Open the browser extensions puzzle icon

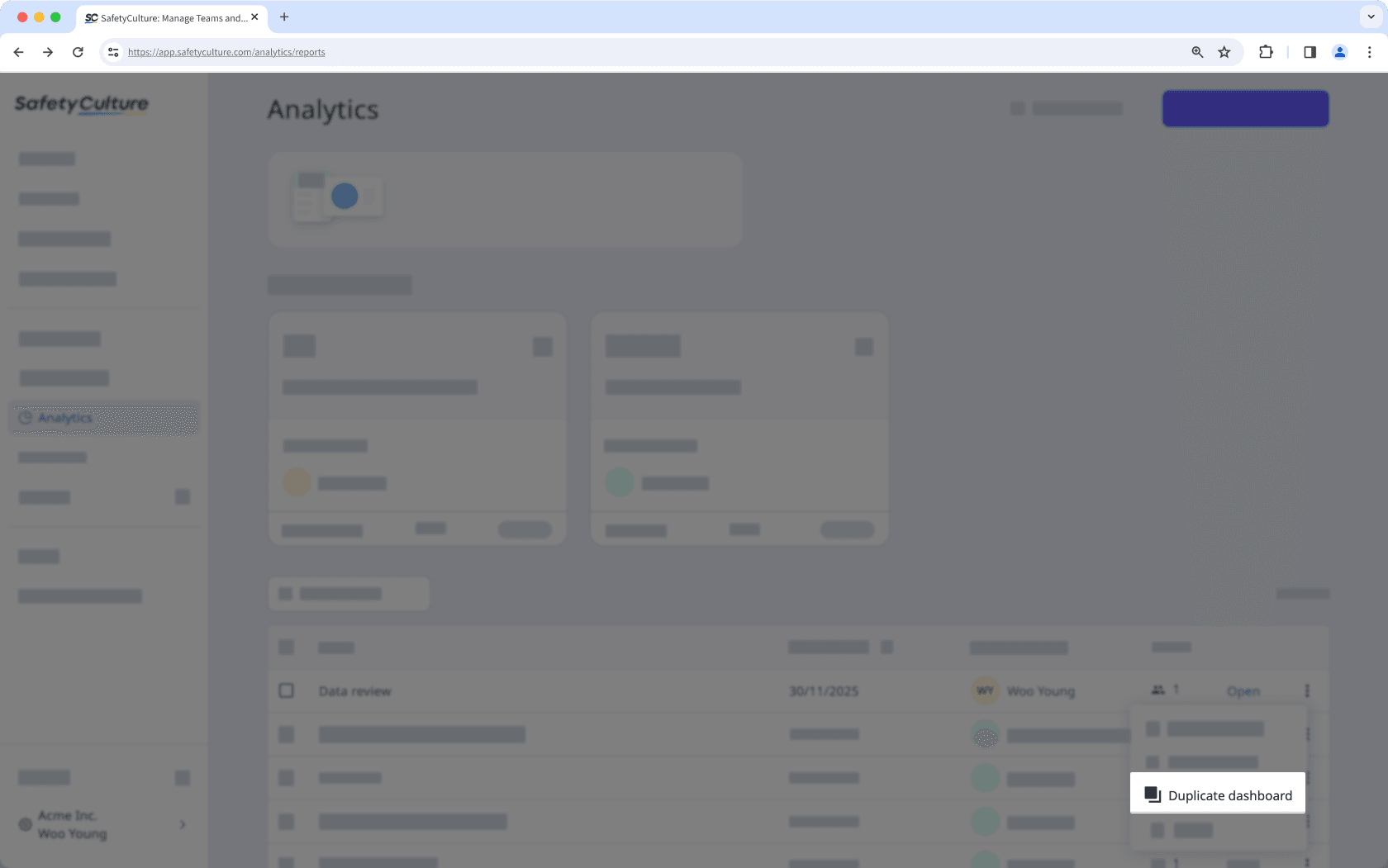click(x=1265, y=52)
